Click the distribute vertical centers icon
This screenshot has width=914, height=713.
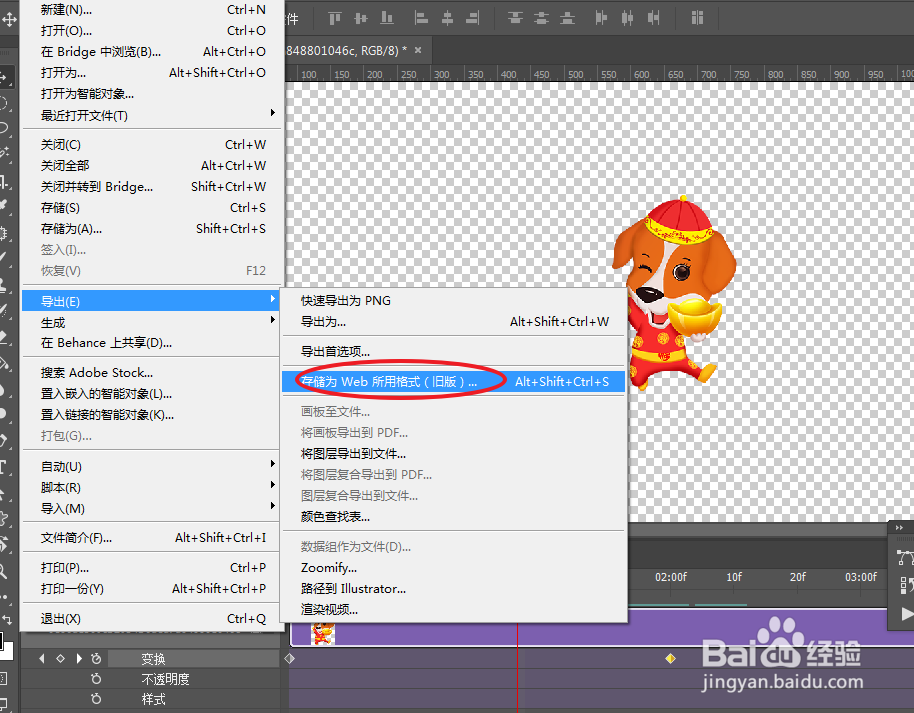click(541, 18)
